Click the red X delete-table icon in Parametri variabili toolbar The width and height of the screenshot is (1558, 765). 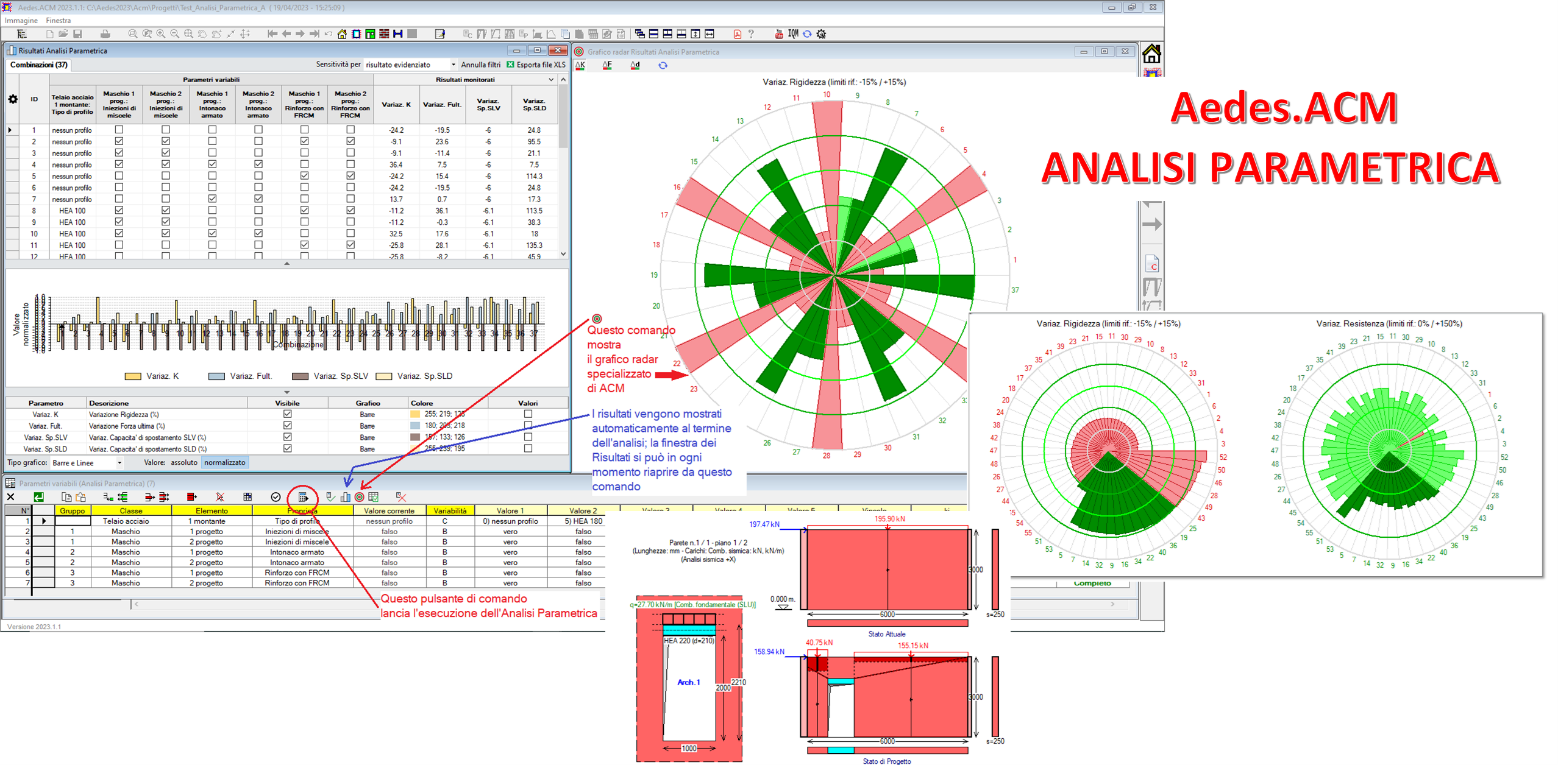coord(402,497)
